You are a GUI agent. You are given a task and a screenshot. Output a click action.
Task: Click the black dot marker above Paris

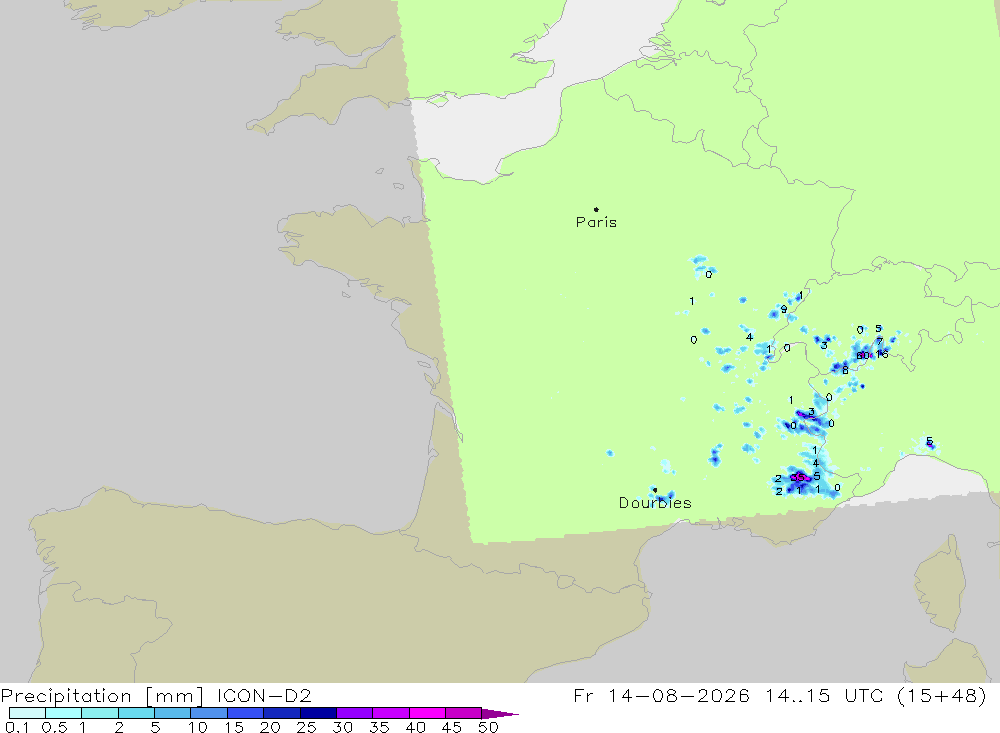click(x=596, y=209)
